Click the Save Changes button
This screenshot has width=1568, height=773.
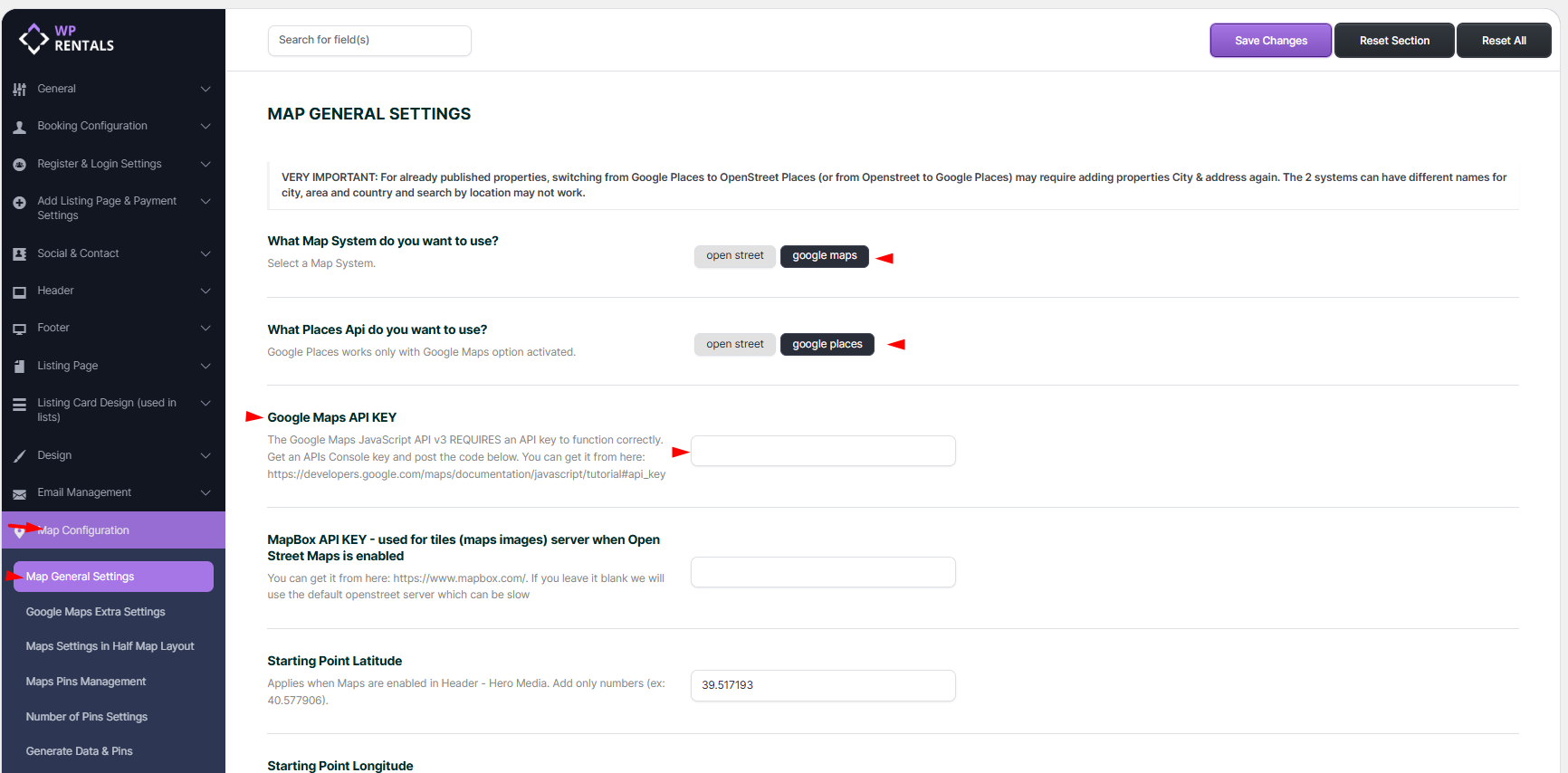[1270, 41]
